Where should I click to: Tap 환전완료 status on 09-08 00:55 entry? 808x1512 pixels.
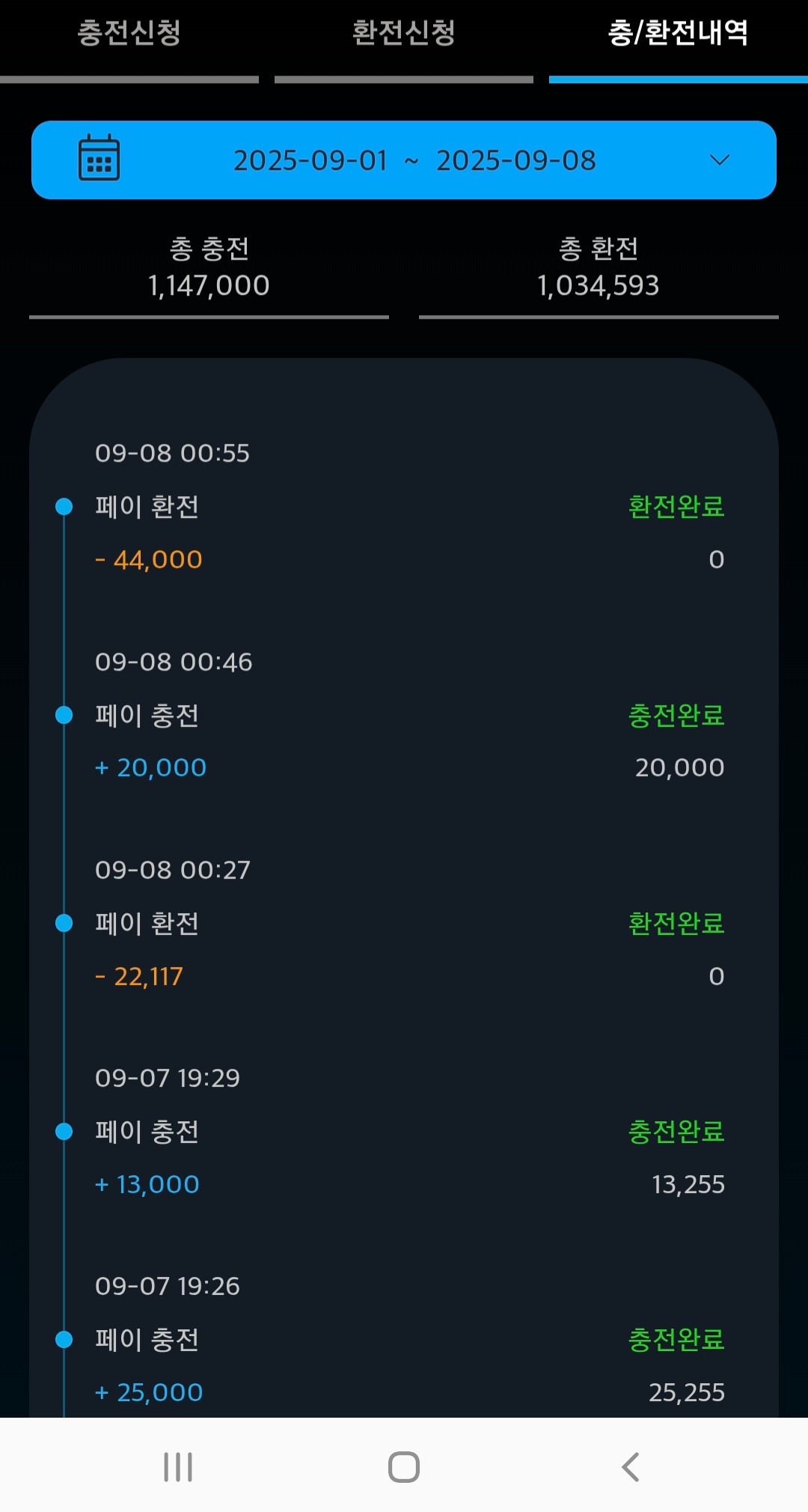[676, 507]
